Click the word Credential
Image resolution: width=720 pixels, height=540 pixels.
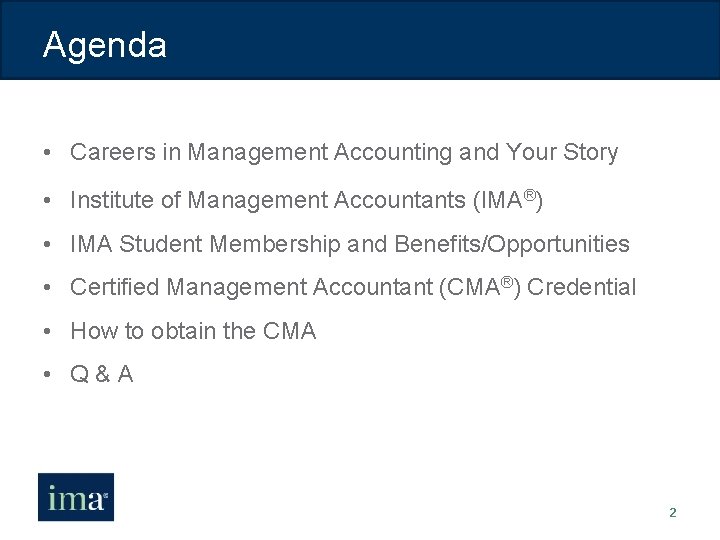[581, 288]
